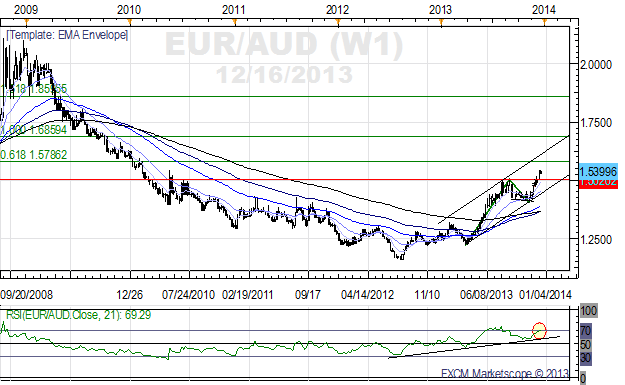Click the Template: EMA Envelope label

tap(67, 35)
